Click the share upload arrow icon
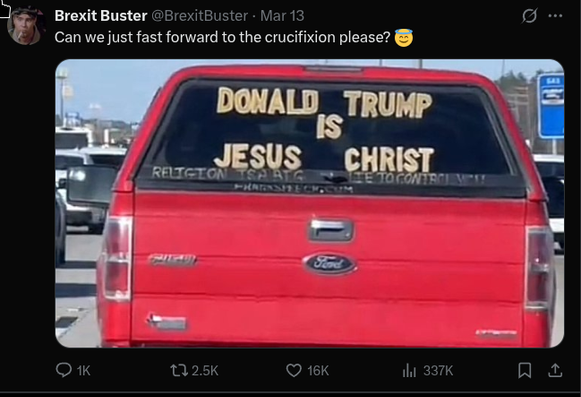Screen dimensions: 581x397 (555, 370)
